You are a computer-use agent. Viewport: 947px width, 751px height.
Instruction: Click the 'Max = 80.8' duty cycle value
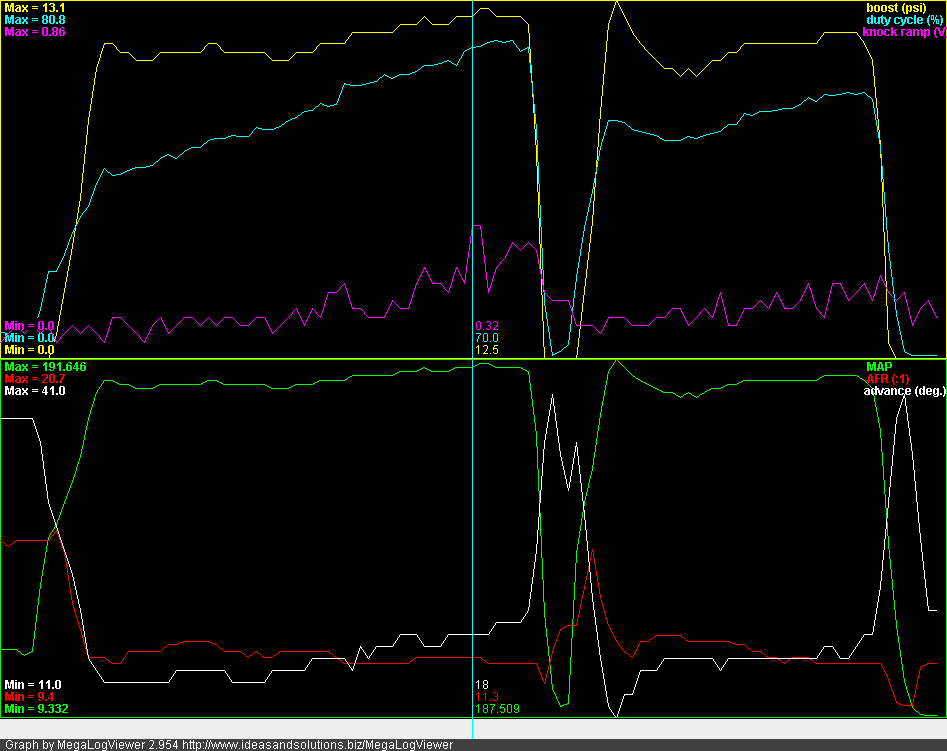[x=34, y=20]
